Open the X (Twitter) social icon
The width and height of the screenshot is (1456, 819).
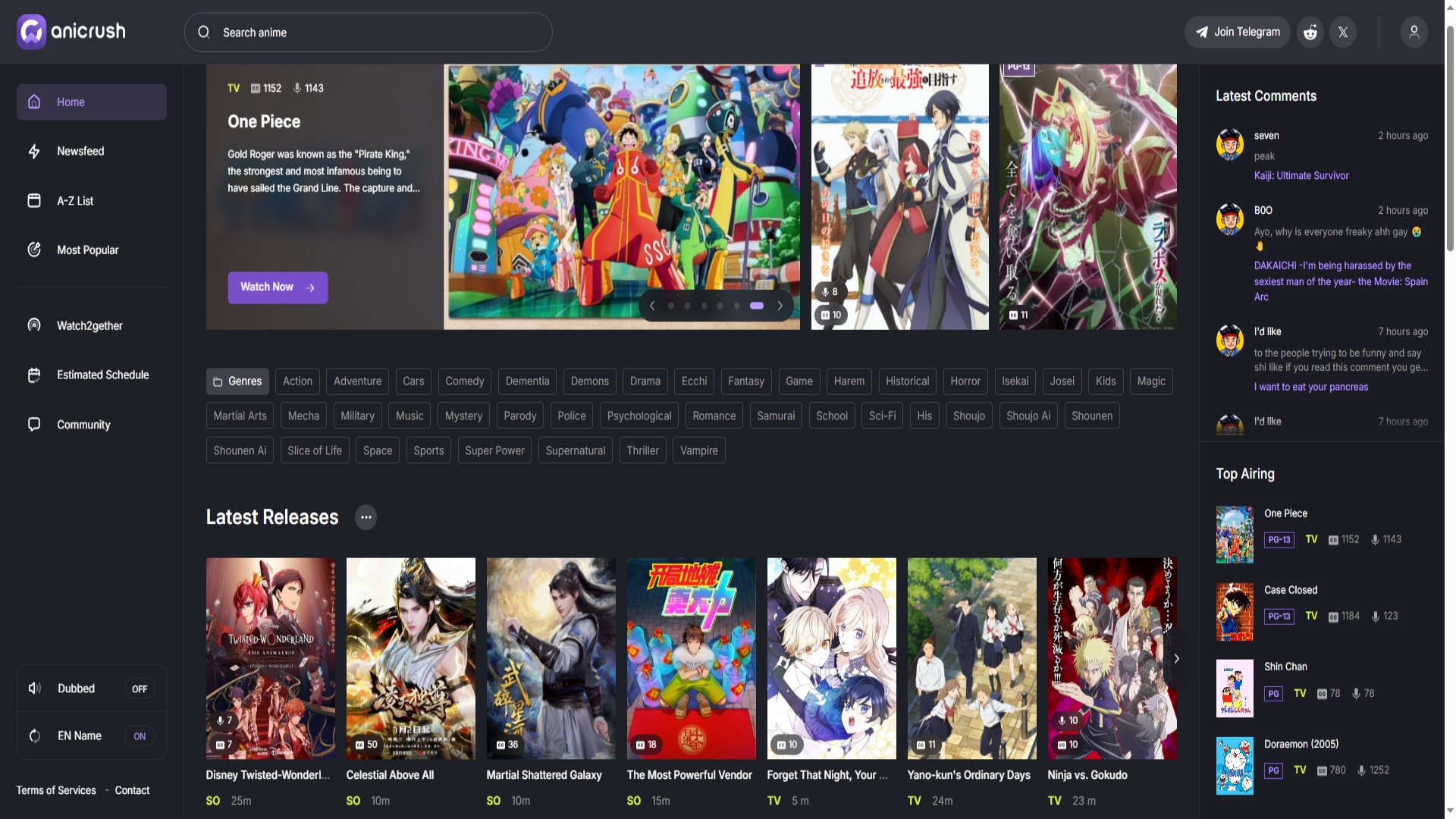coord(1343,32)
